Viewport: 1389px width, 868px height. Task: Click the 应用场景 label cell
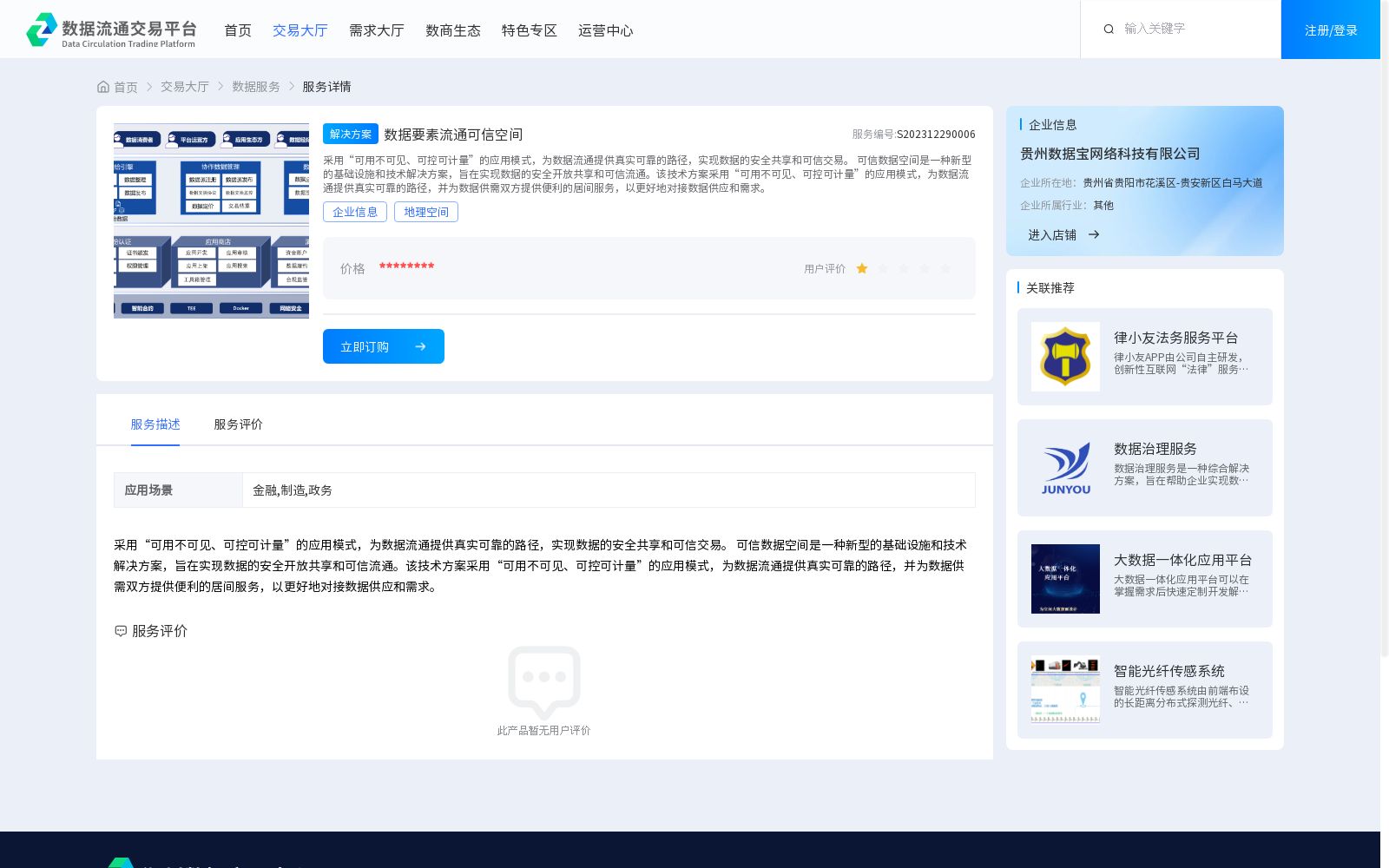[x=178, y=490]
